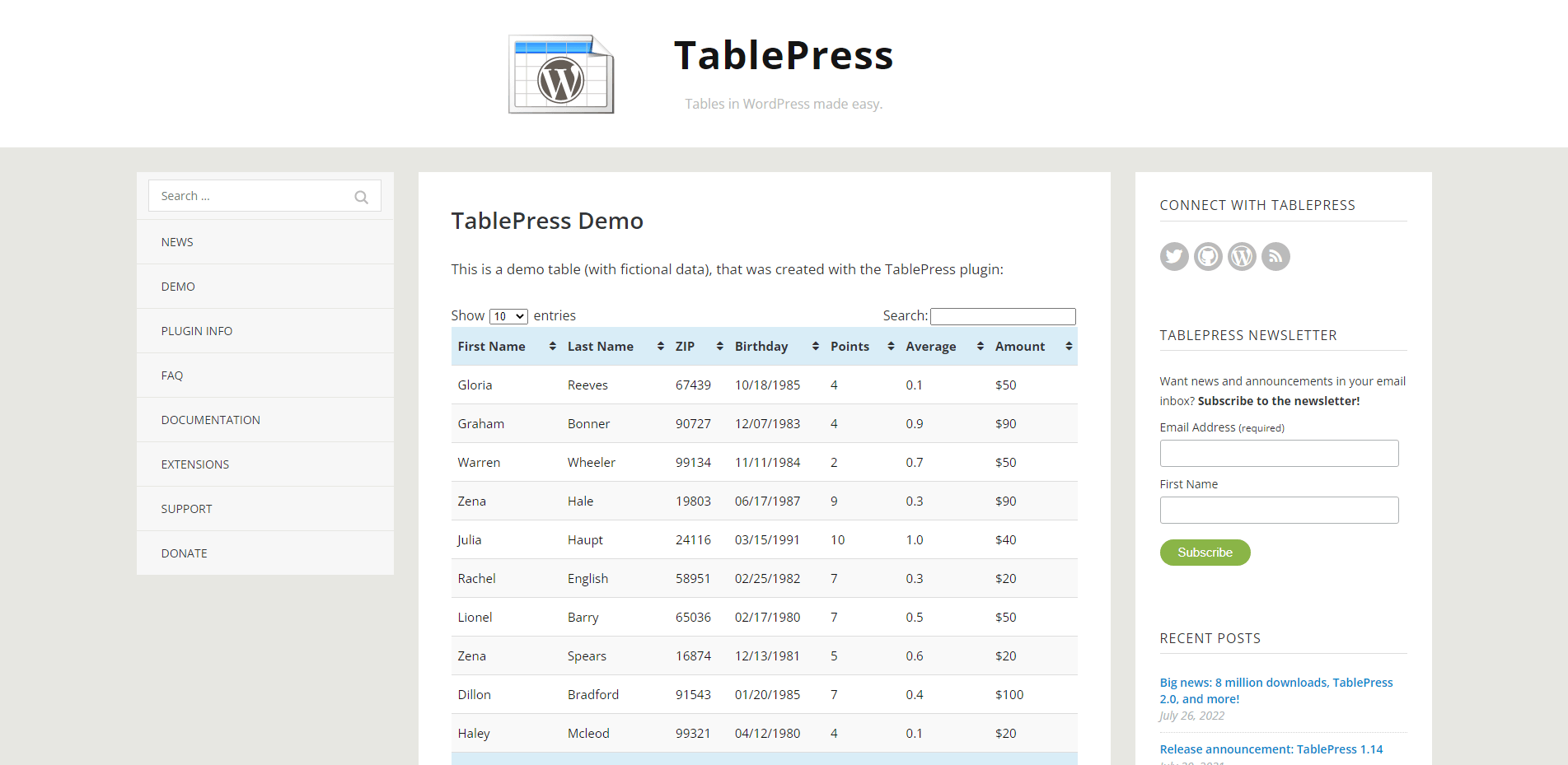The width and height of the screenshot is (1568, 765).
Task: Focus the table Search input
Action: pos(1003,316)
